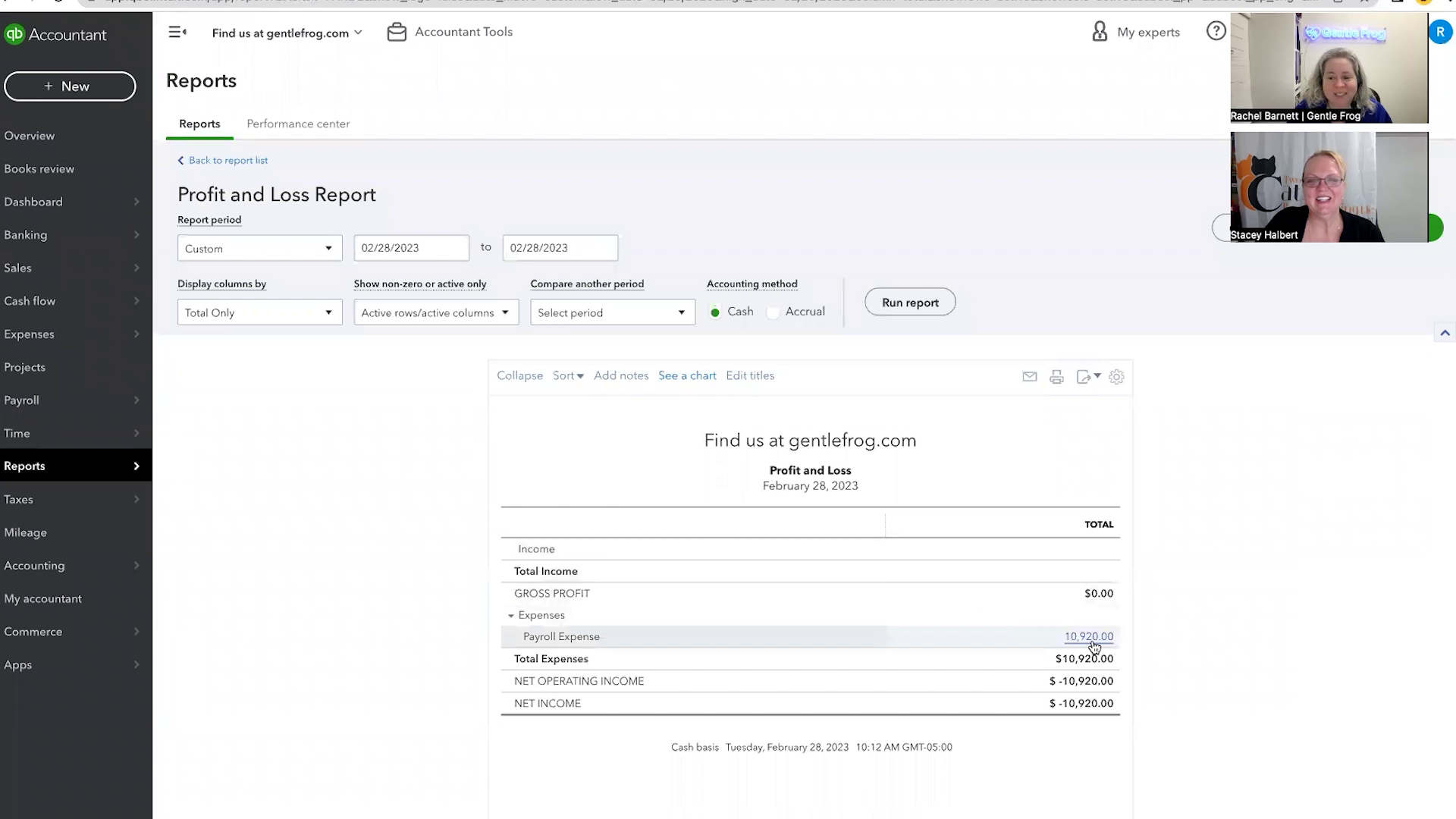Image resolution: width=1456 pixels, height=819 pixels.
Task: Select Cash accounting method
Action: (715, 312)
